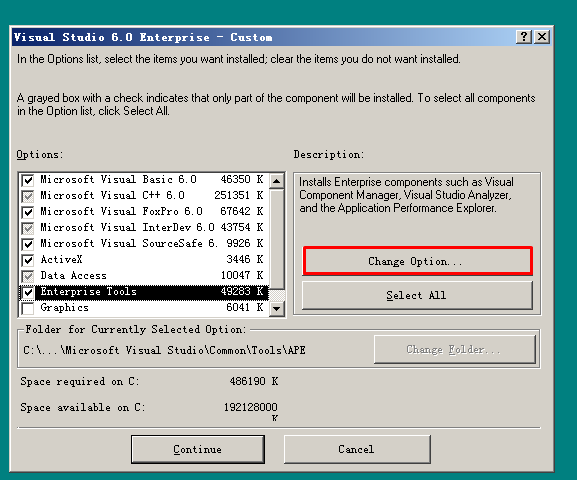Image resolution: width=577 pixels, height=480 pixels.
Task: Click the Select All button
Action: point(417,295)
